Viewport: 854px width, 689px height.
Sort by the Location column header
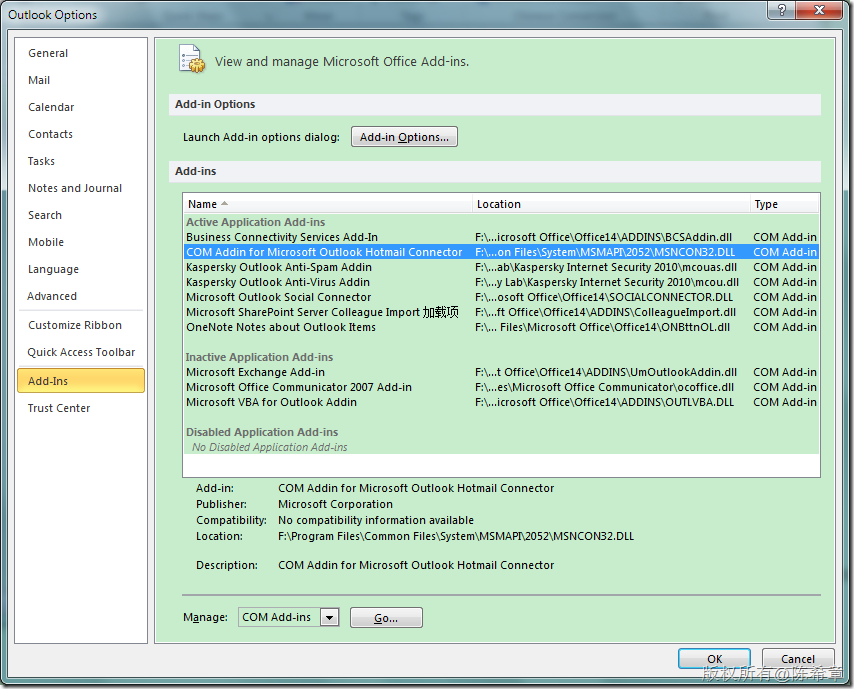pyautogui.click(x=611, y=204)
